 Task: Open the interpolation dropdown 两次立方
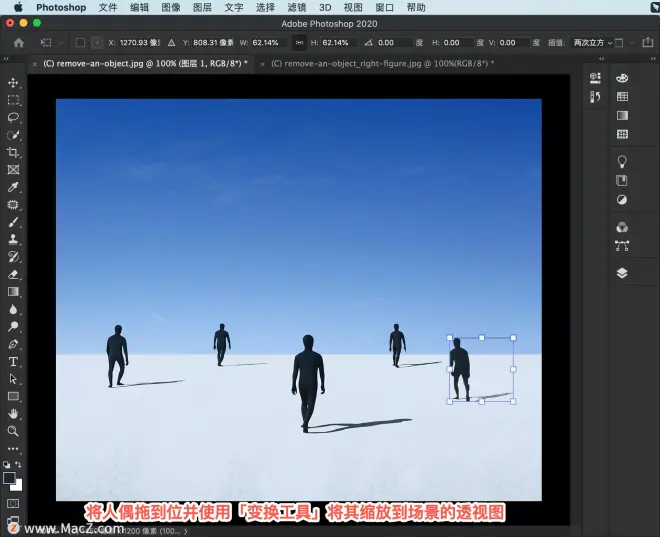592,43
